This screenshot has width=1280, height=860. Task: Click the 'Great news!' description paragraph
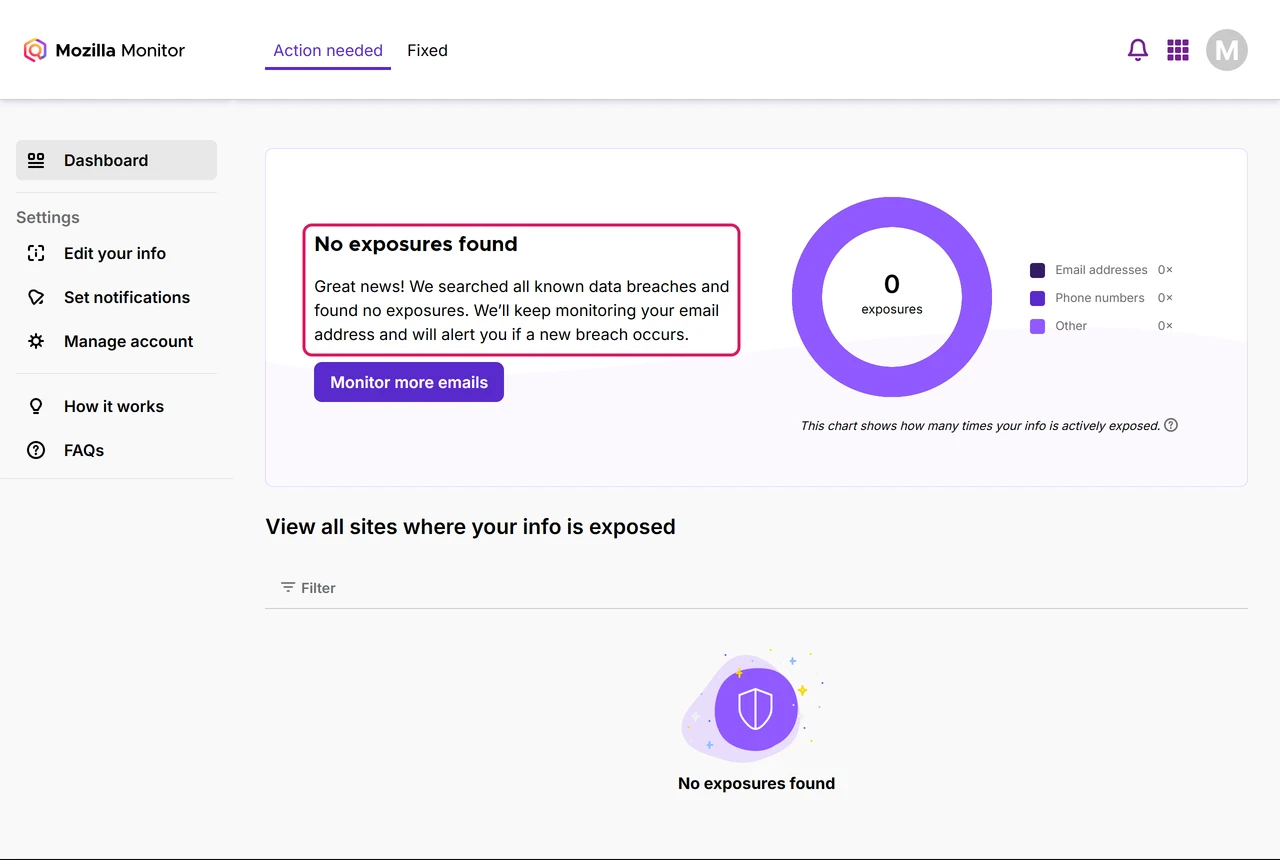tap(522, 310)
